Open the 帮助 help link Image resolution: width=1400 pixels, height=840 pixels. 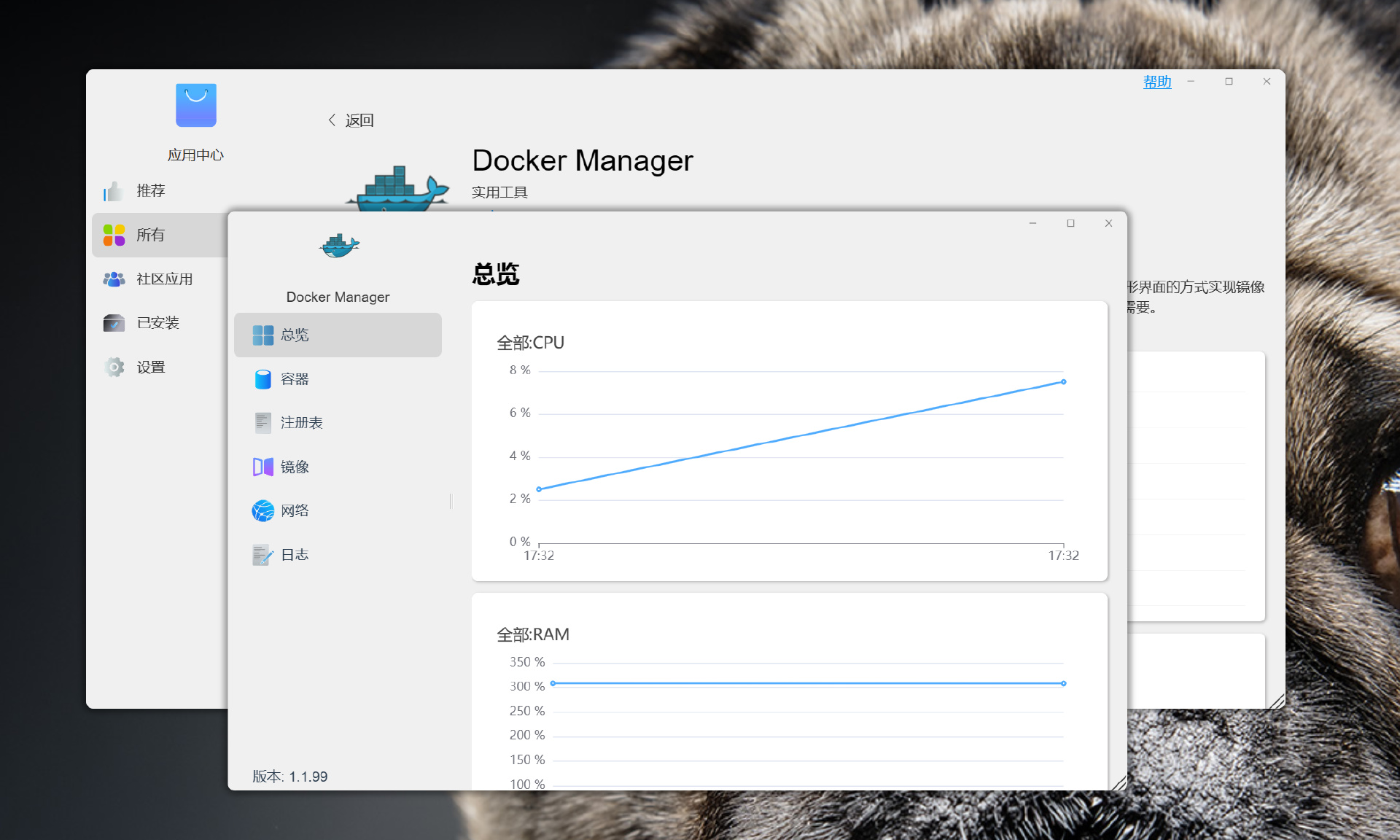pyautogui.click(x=1156, y=82)
